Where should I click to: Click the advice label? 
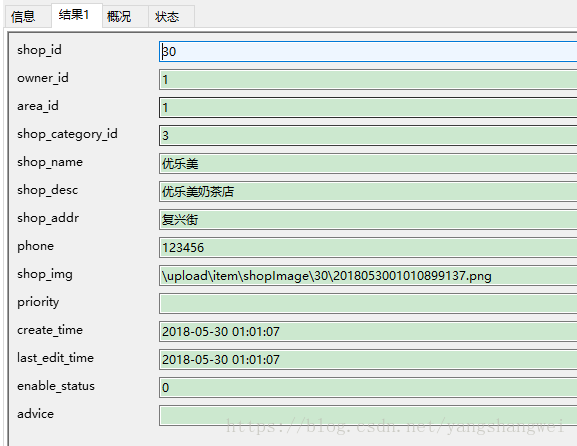(36, 414)
